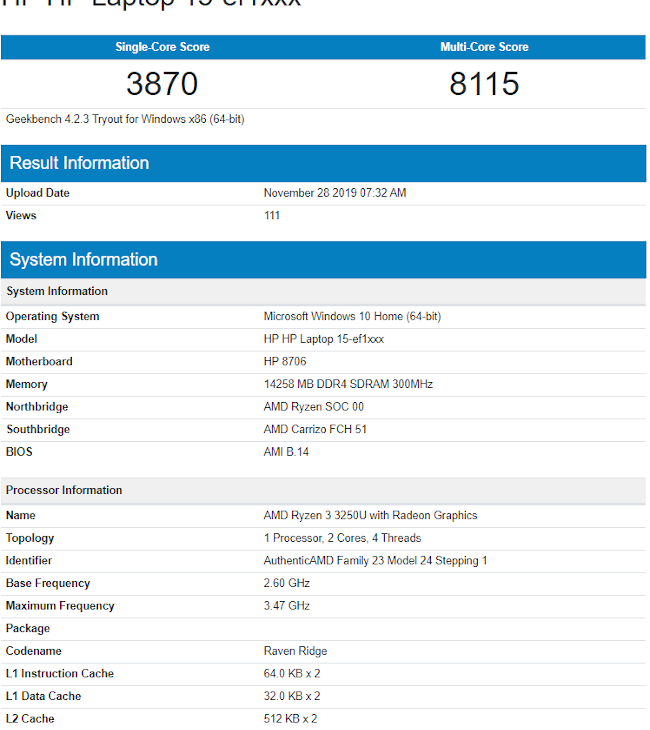Image resolution: width=650 pixels, height=730 pixels.
Task: Select the HP HP Laptop 15-ef1xxx model value
Action: (324, 339)
